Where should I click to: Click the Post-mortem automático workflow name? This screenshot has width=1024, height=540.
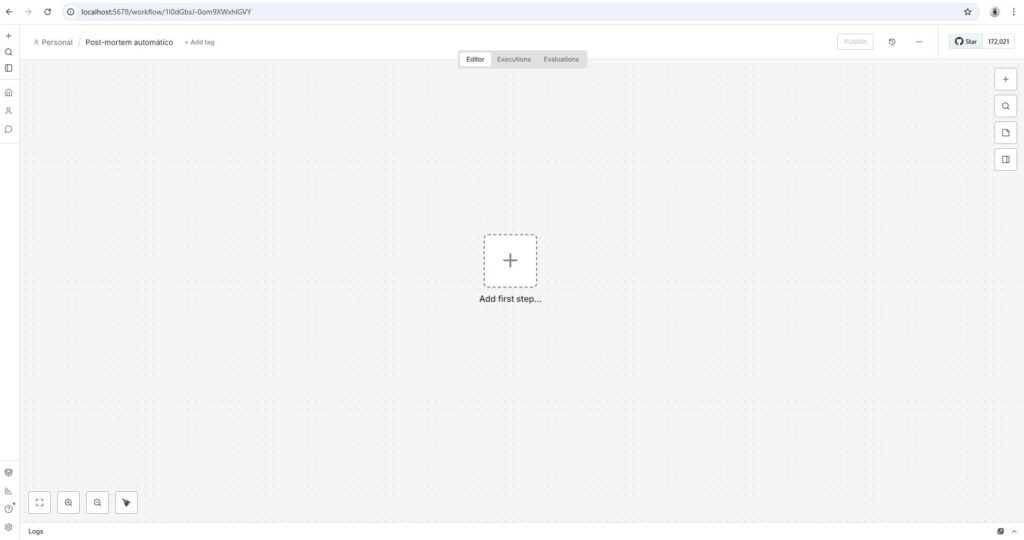point(129,42)
